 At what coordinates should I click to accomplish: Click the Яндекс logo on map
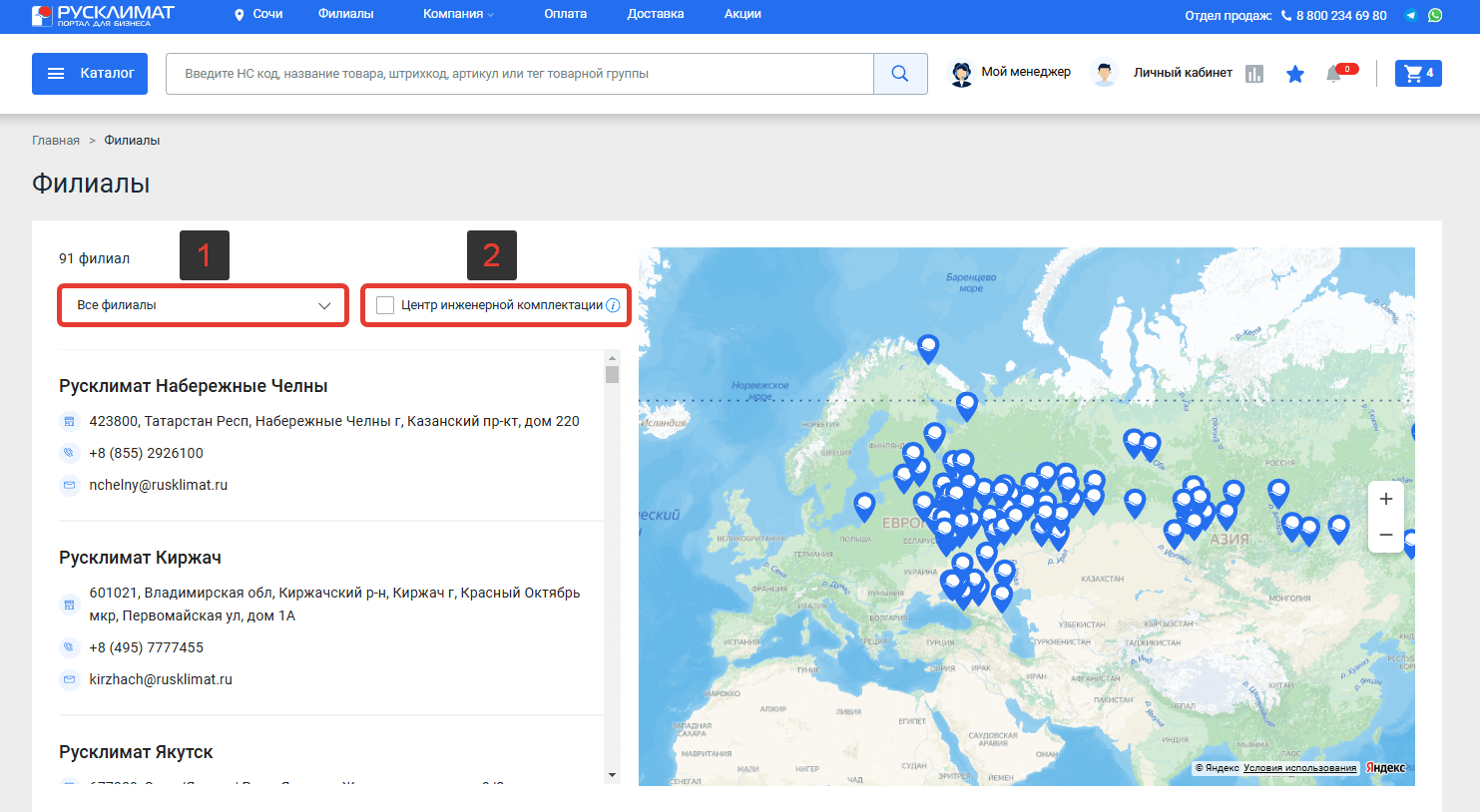[x=1385, y=768]
